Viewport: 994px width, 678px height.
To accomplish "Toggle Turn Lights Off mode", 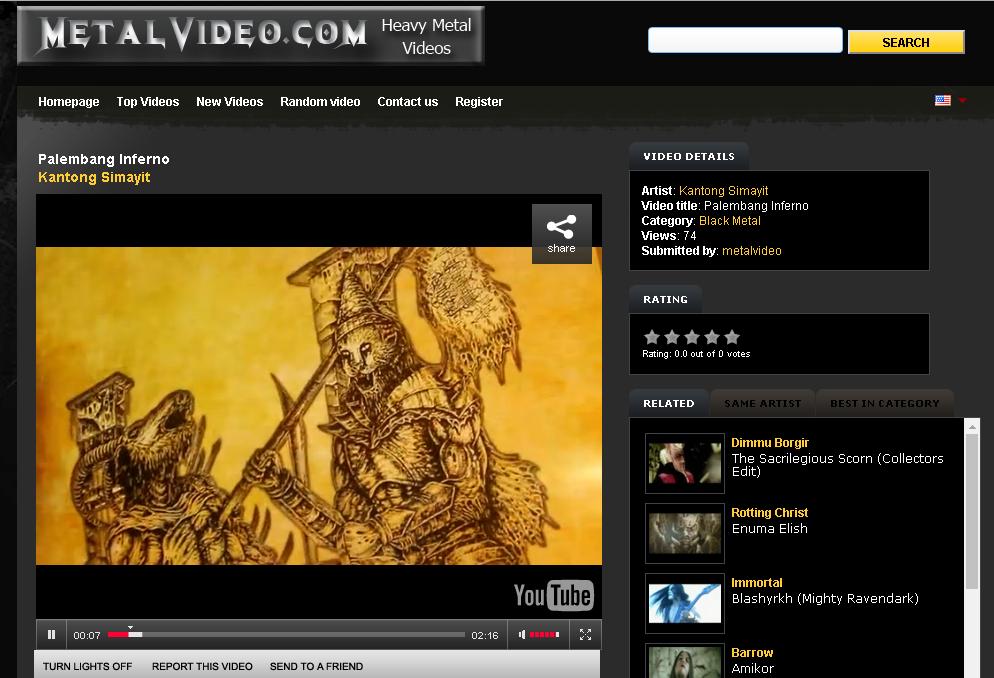I will point(87,665).
